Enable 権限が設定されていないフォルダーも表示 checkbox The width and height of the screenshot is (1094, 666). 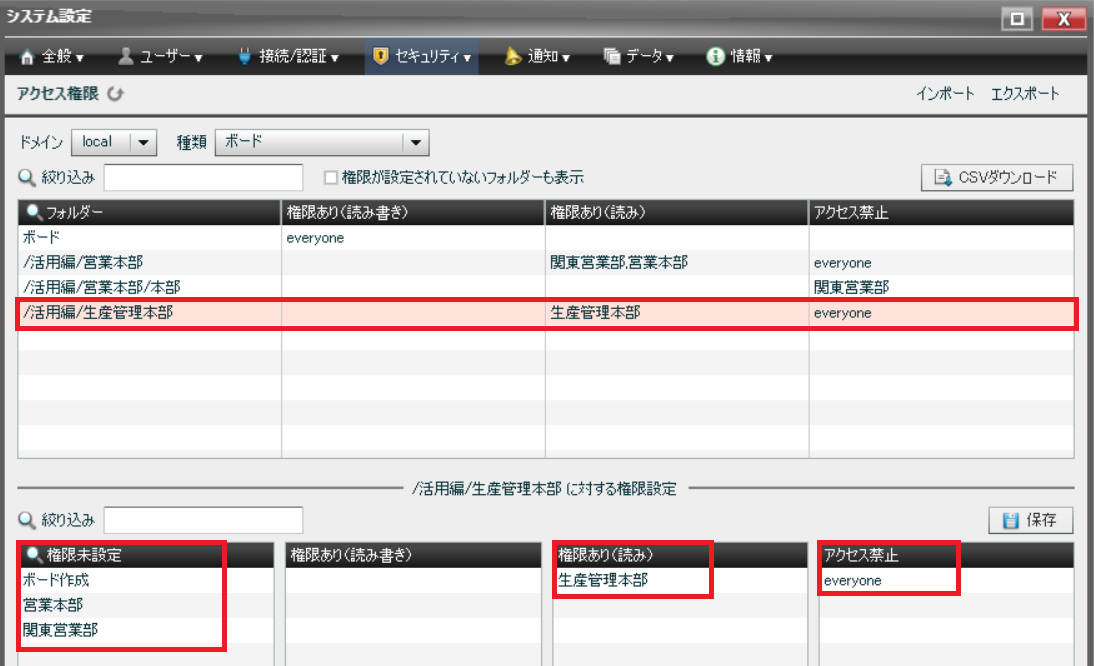pos(330,178)
